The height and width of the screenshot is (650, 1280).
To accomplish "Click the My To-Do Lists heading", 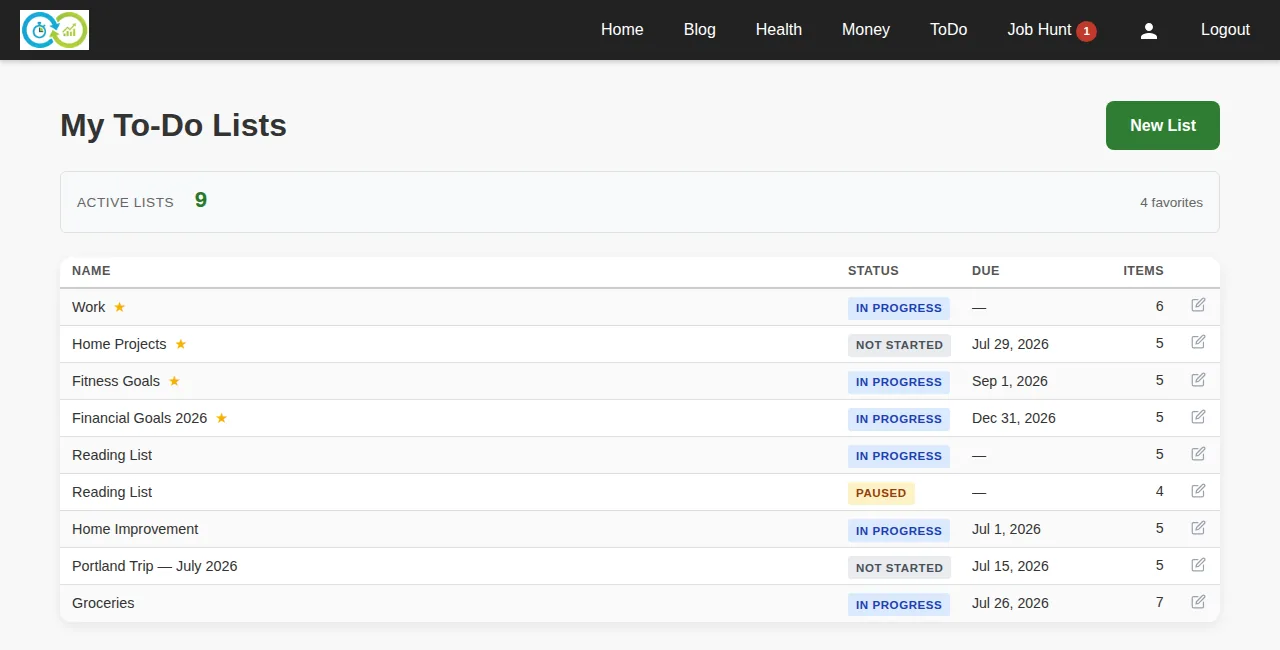I will (x=173, y=125).
